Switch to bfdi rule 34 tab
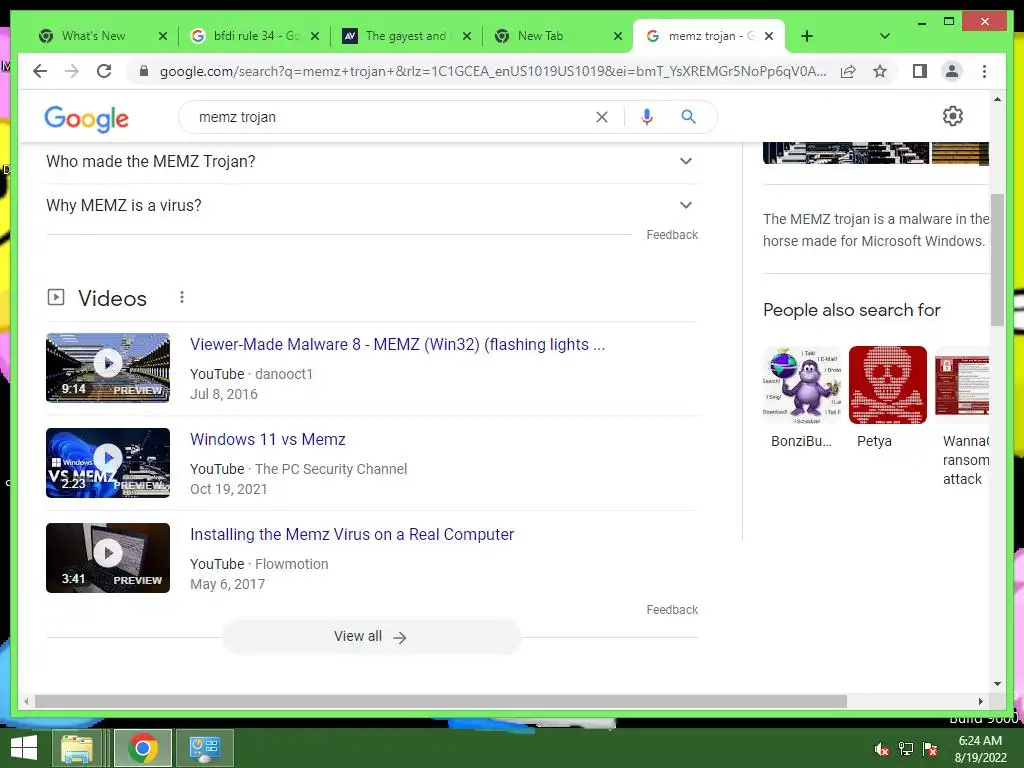 [x=253, y=36]
